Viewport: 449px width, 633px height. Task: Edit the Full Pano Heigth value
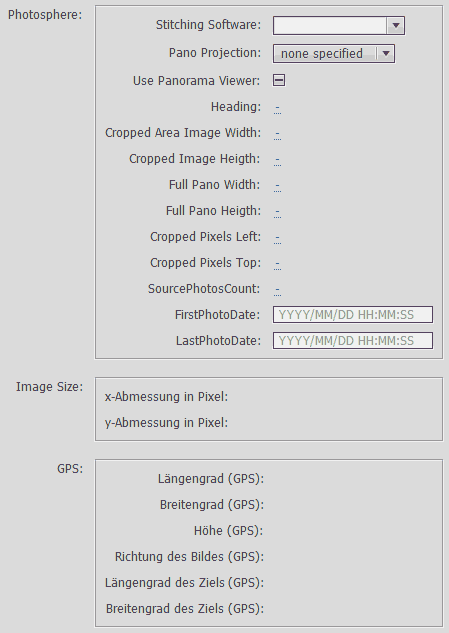click(277, 212)
